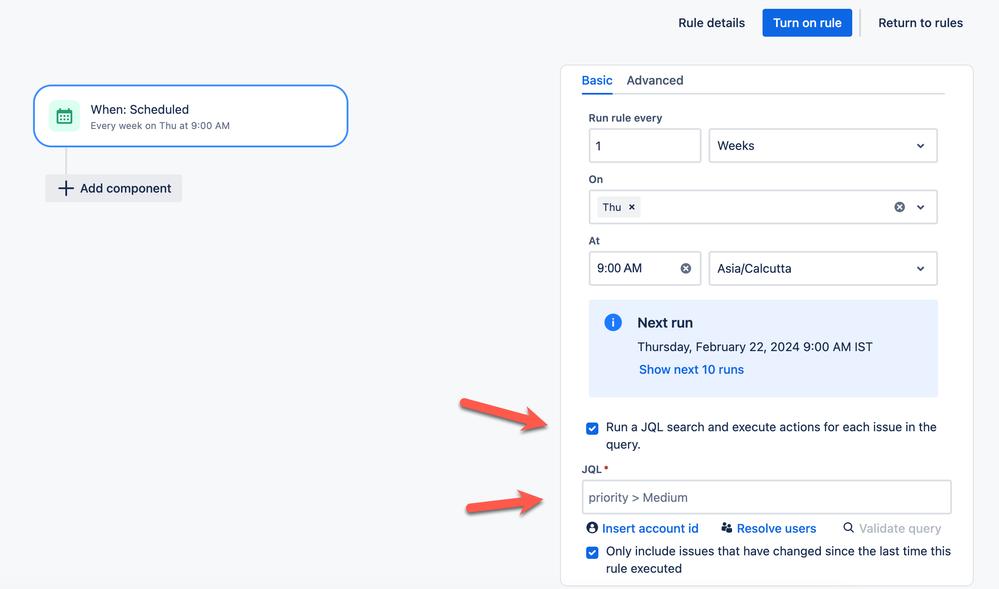Click the Next run date text

[755, 347]
